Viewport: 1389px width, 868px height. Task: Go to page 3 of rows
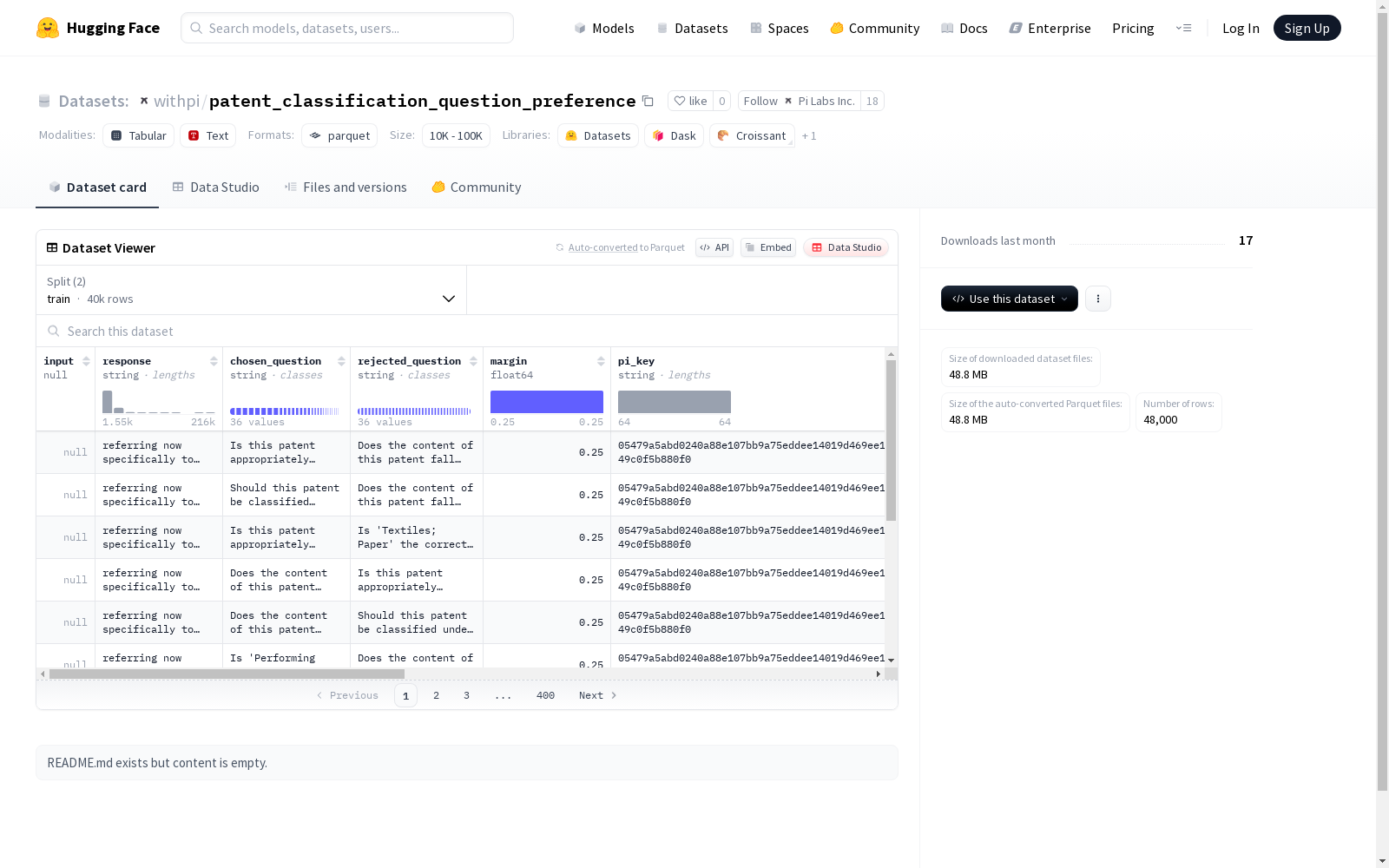[466, 695]
